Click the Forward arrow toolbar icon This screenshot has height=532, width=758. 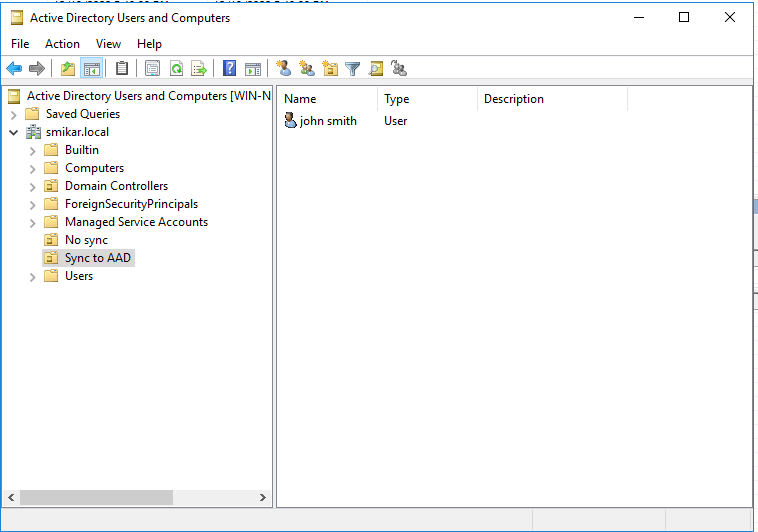click(x=37, y=69)
